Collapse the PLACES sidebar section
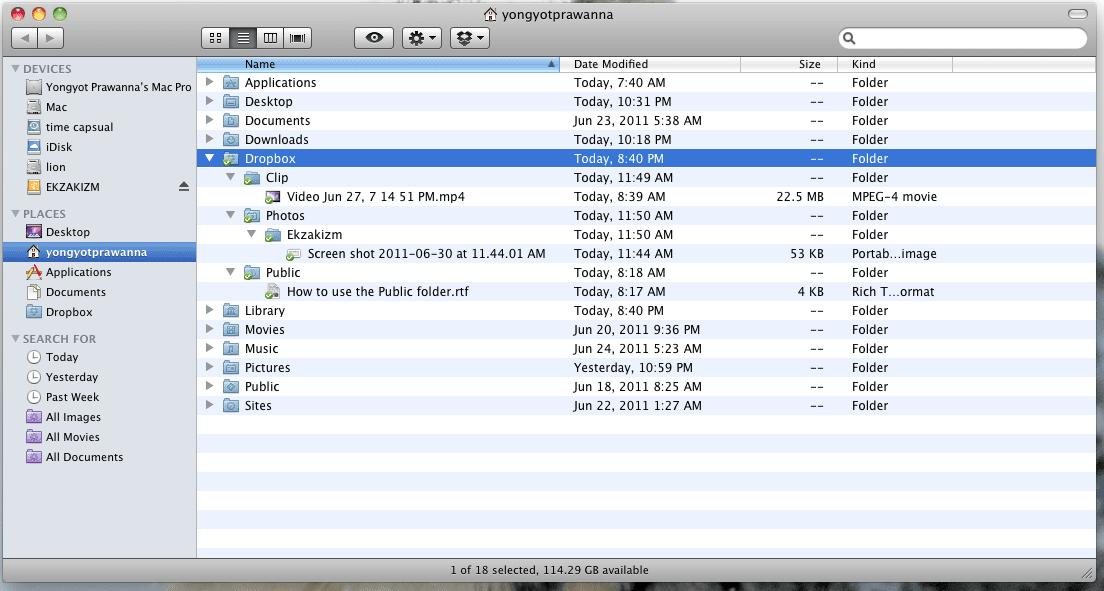1104x591 pixels. [x=15, y=213]
